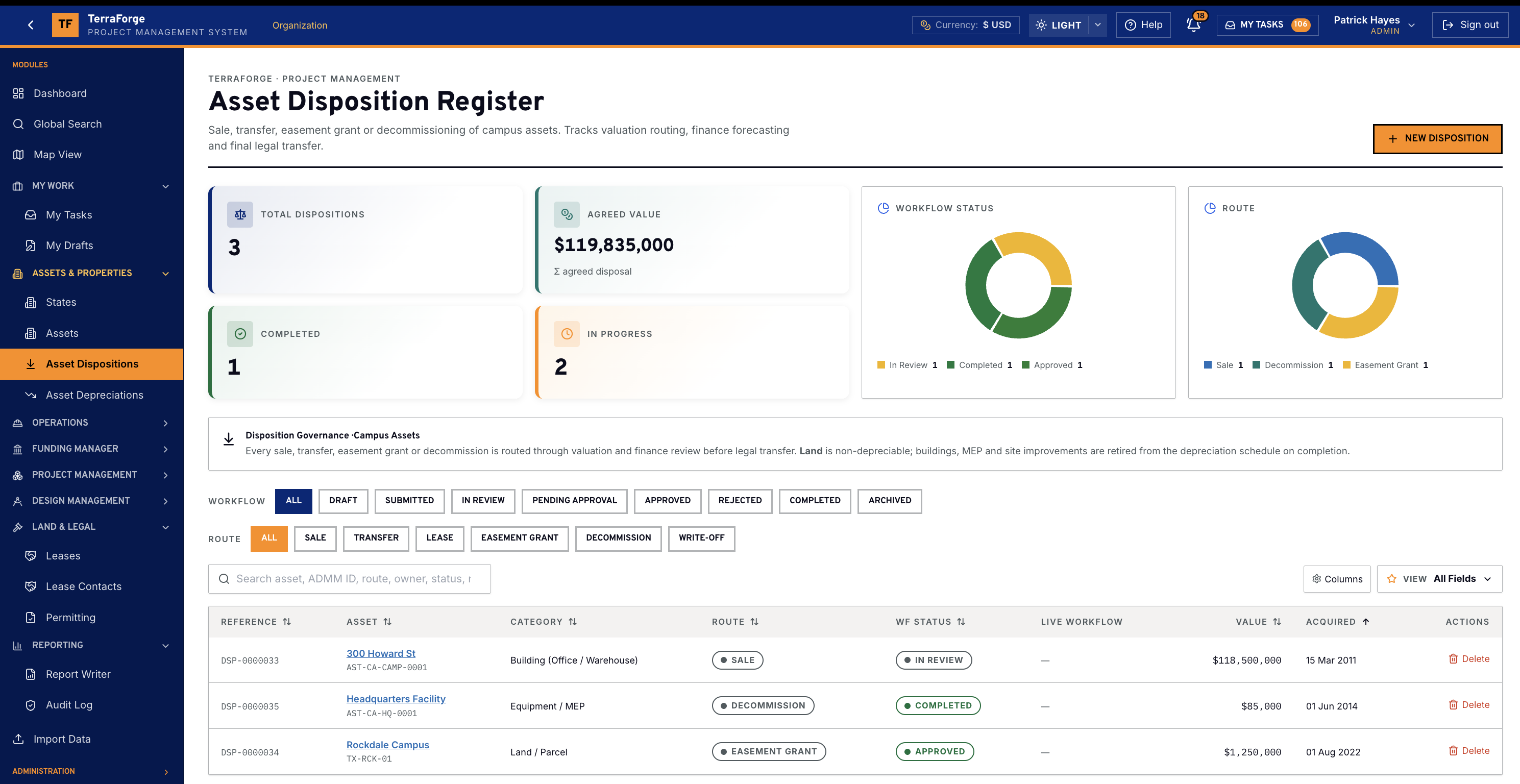
Task: Click the NEW DISPOSITION button
Action: pyautogui.click(x=1437, y=139)
